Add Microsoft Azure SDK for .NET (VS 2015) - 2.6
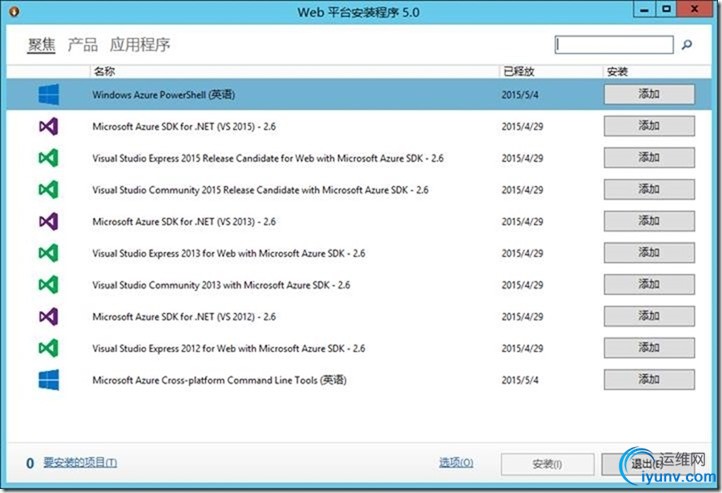This screenshot has width=722, height=493. pos(649,126)
